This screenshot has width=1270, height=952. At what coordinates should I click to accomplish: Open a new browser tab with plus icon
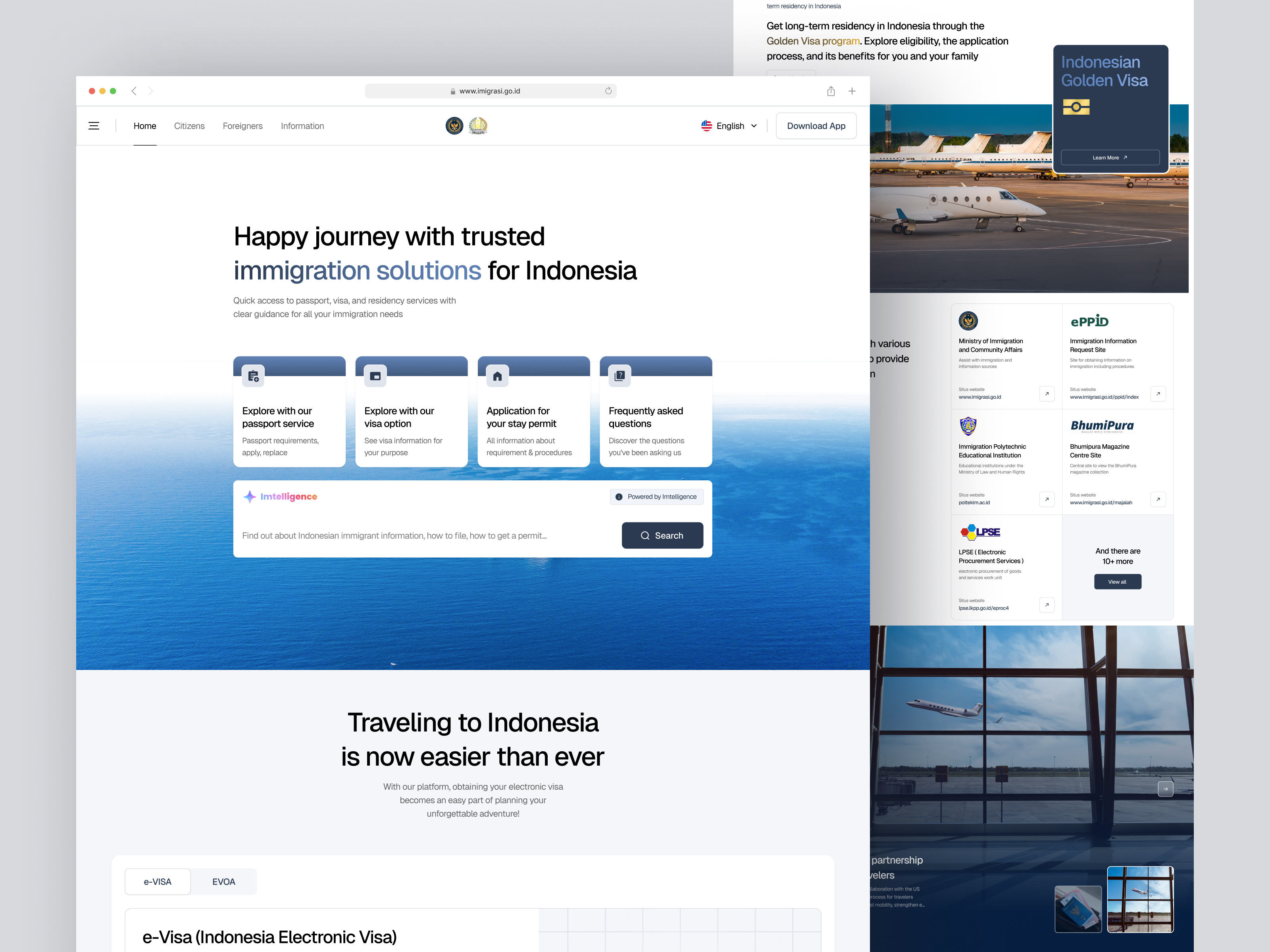(851, 91)
